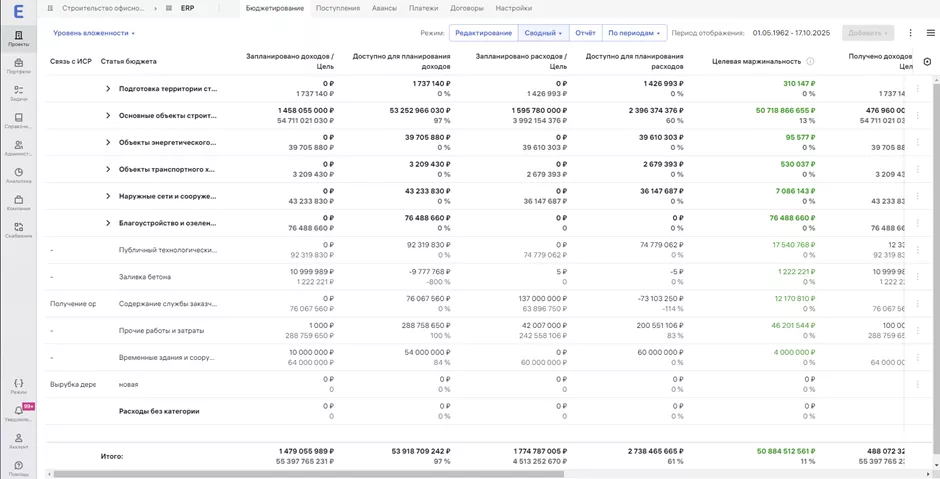The image size is (940, 479).
Task: Open notifications bell with 99+ badge
Action: coord(18,412)
